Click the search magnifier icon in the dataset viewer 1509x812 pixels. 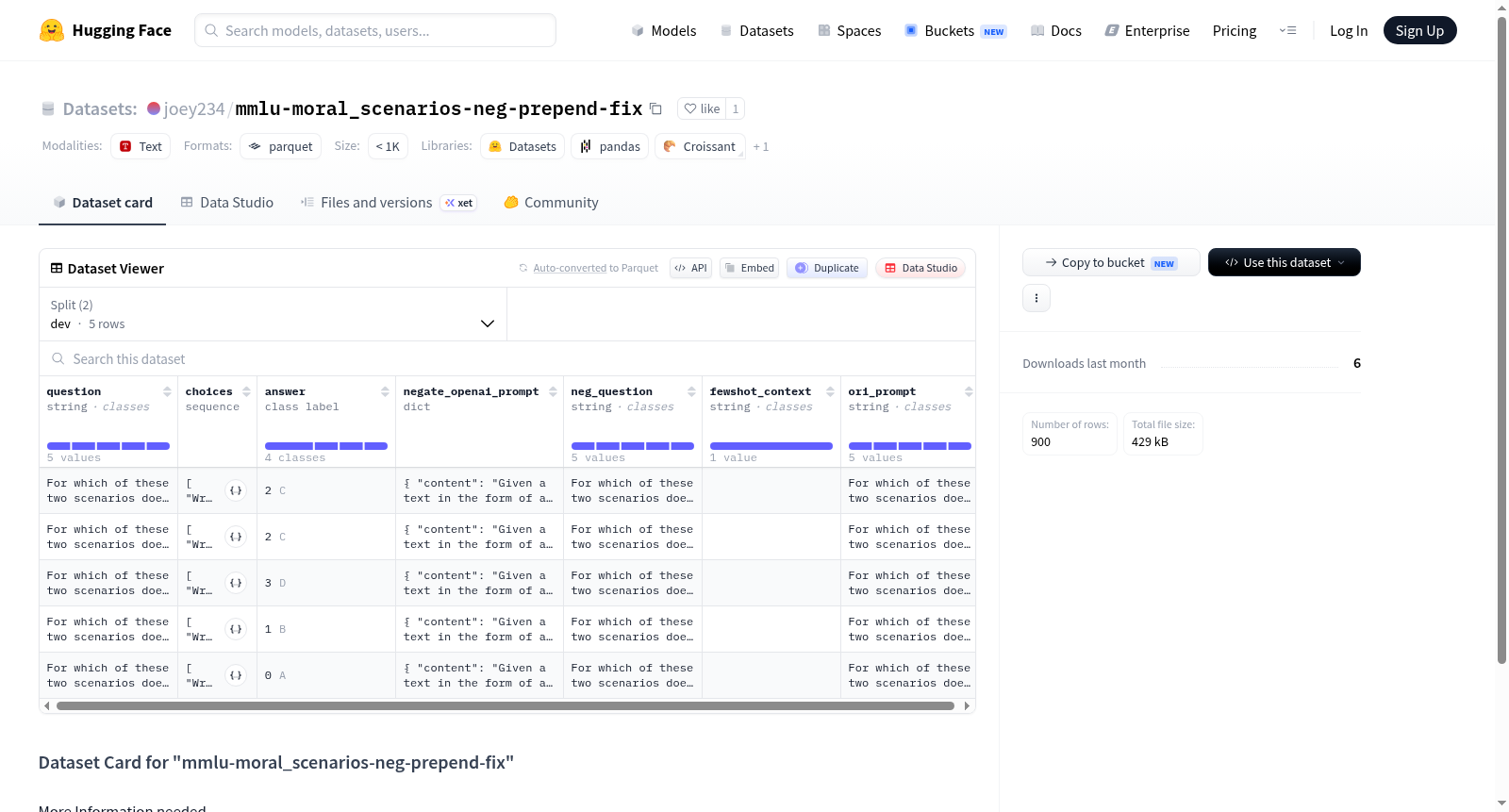click(58, 359)
